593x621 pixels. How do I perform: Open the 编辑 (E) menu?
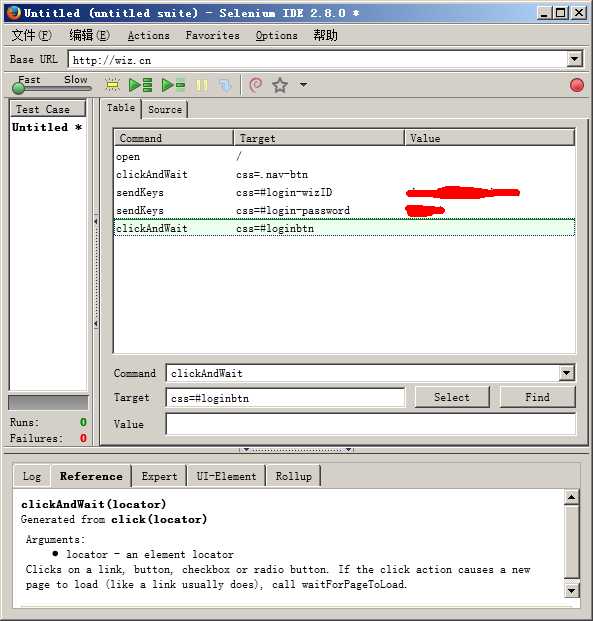89,35
